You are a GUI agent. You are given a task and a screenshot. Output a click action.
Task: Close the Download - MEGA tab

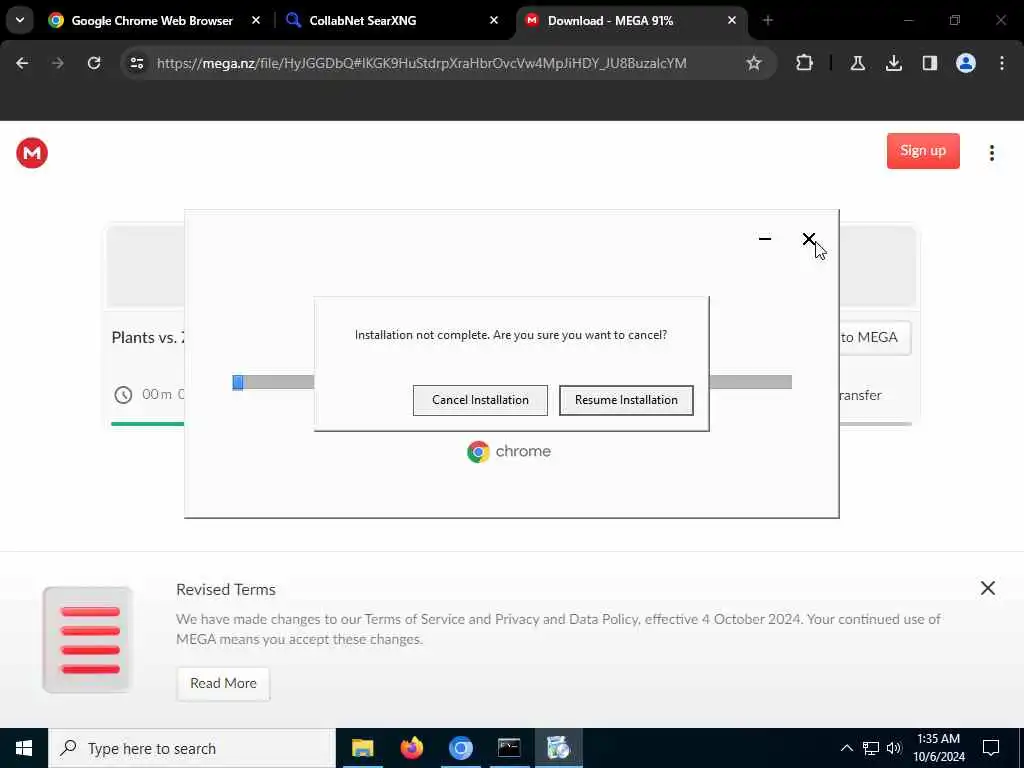coord(731,20)
